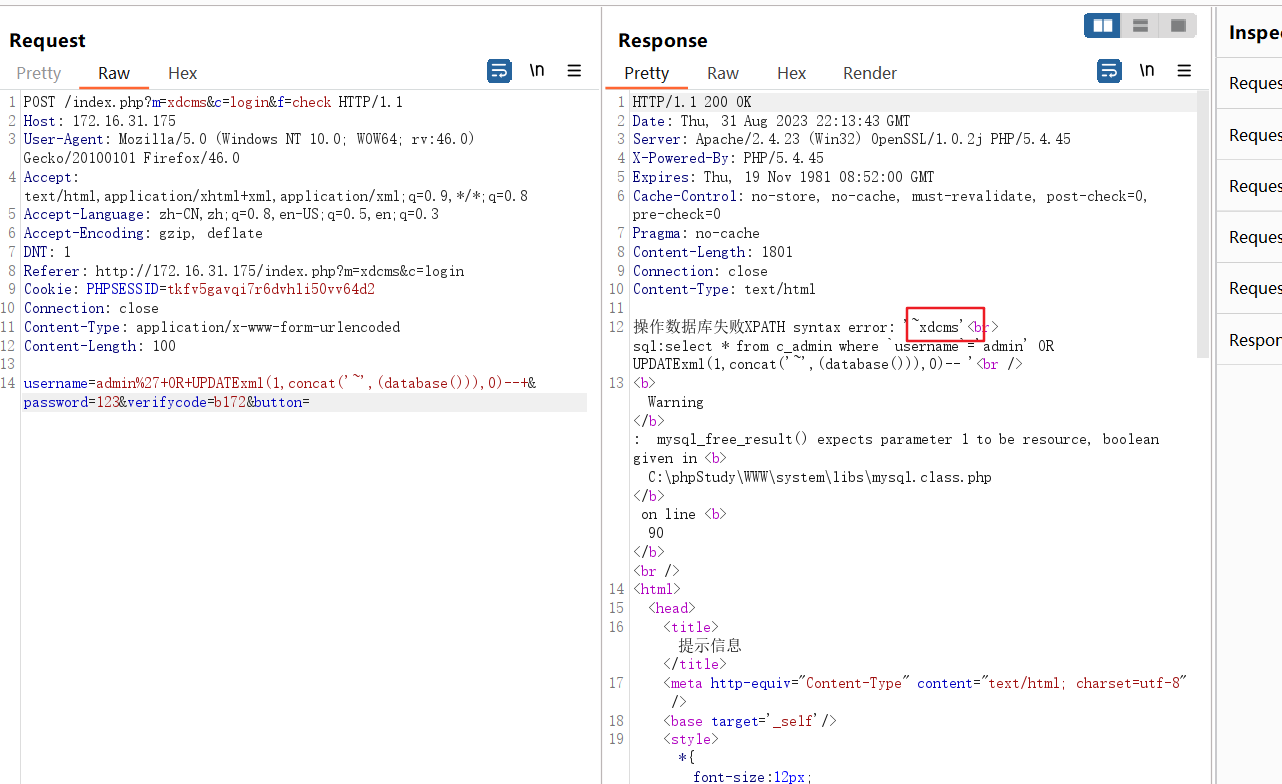Switch Response to Raw tab

click(723, 73)
